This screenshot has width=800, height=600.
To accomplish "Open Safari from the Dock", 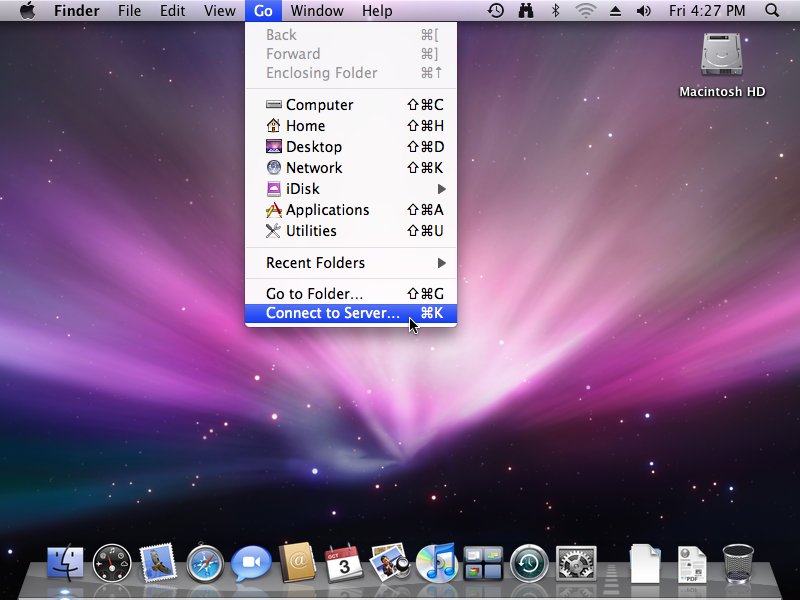I will pyautogui.click(x=204, y=564).
